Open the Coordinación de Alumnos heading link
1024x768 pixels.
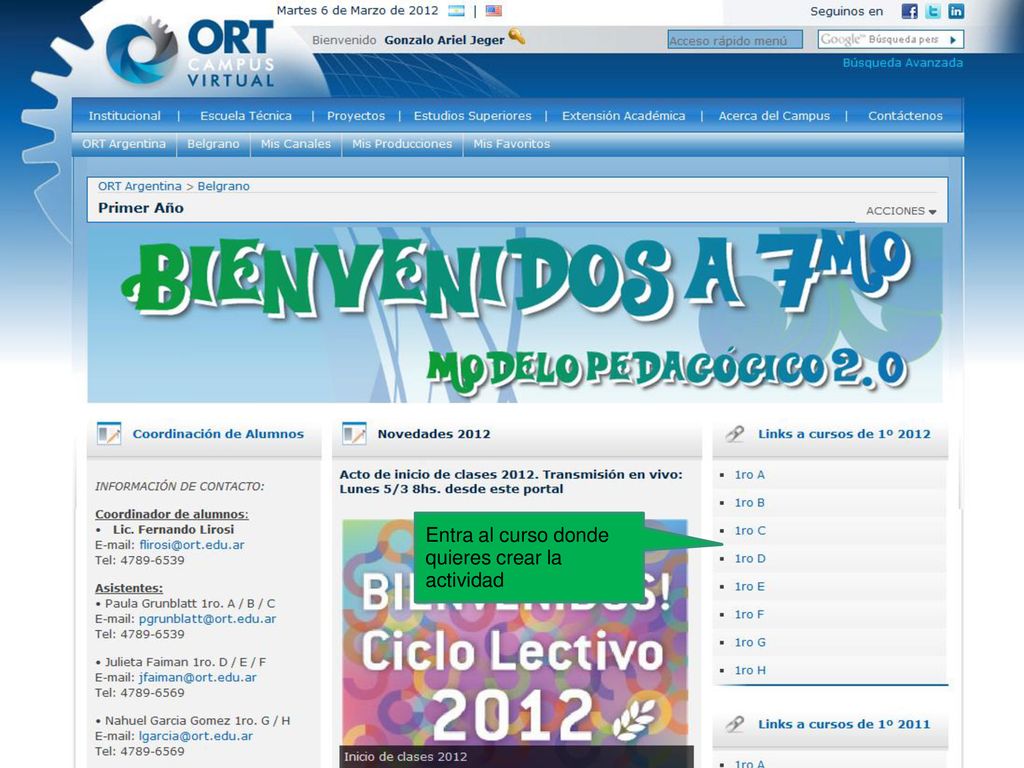pyautogui.click(x=218, y=434)
